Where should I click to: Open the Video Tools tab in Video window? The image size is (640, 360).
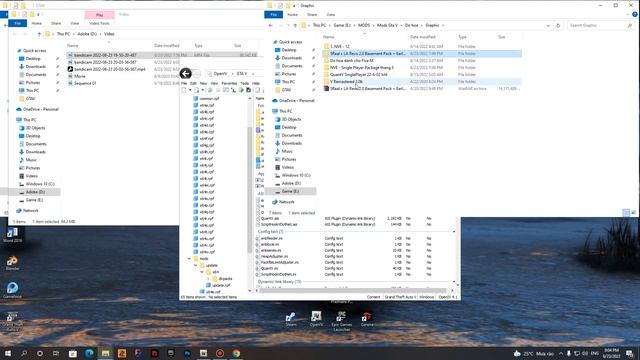click(99, 23)
